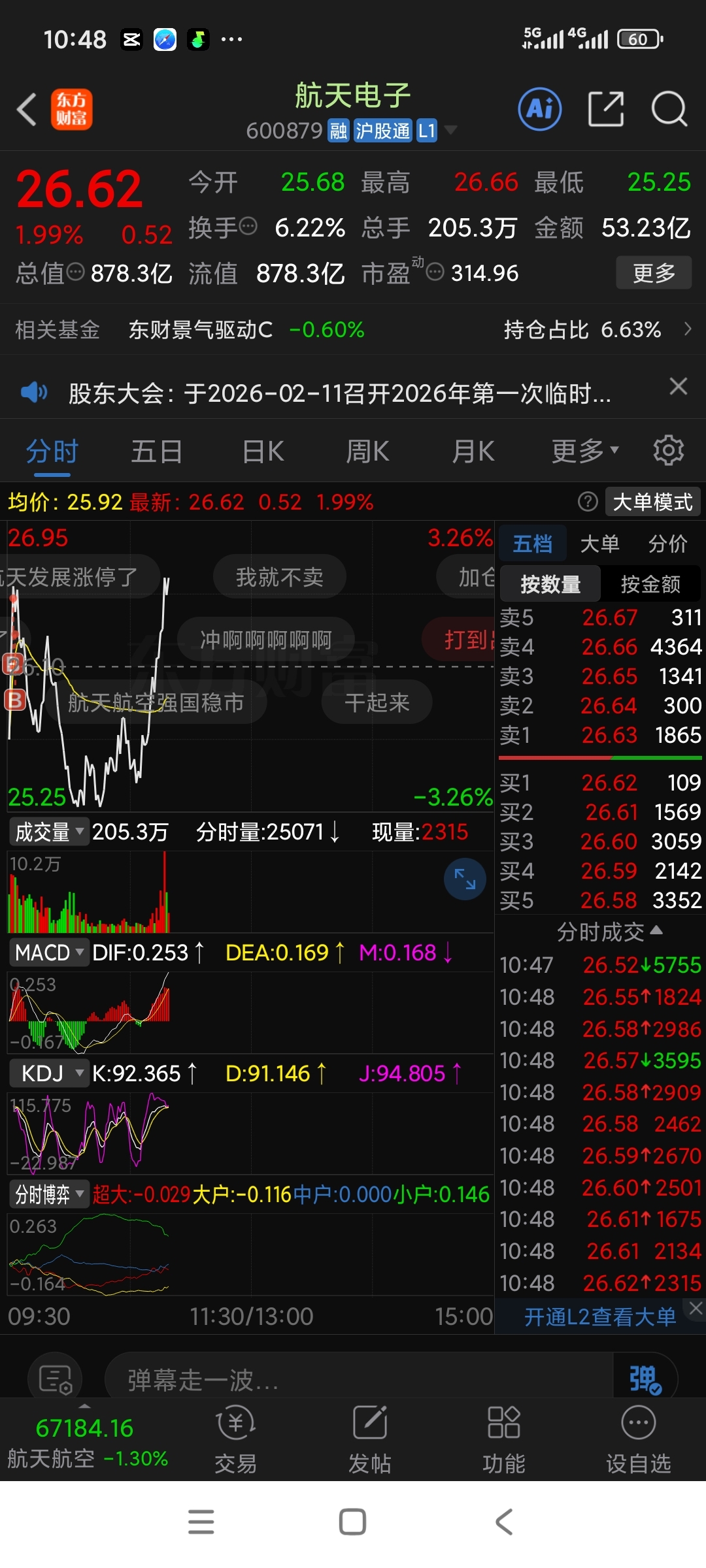
Task: Expand chart to fullscreen arrow icon
Action: tap(465, 879)
